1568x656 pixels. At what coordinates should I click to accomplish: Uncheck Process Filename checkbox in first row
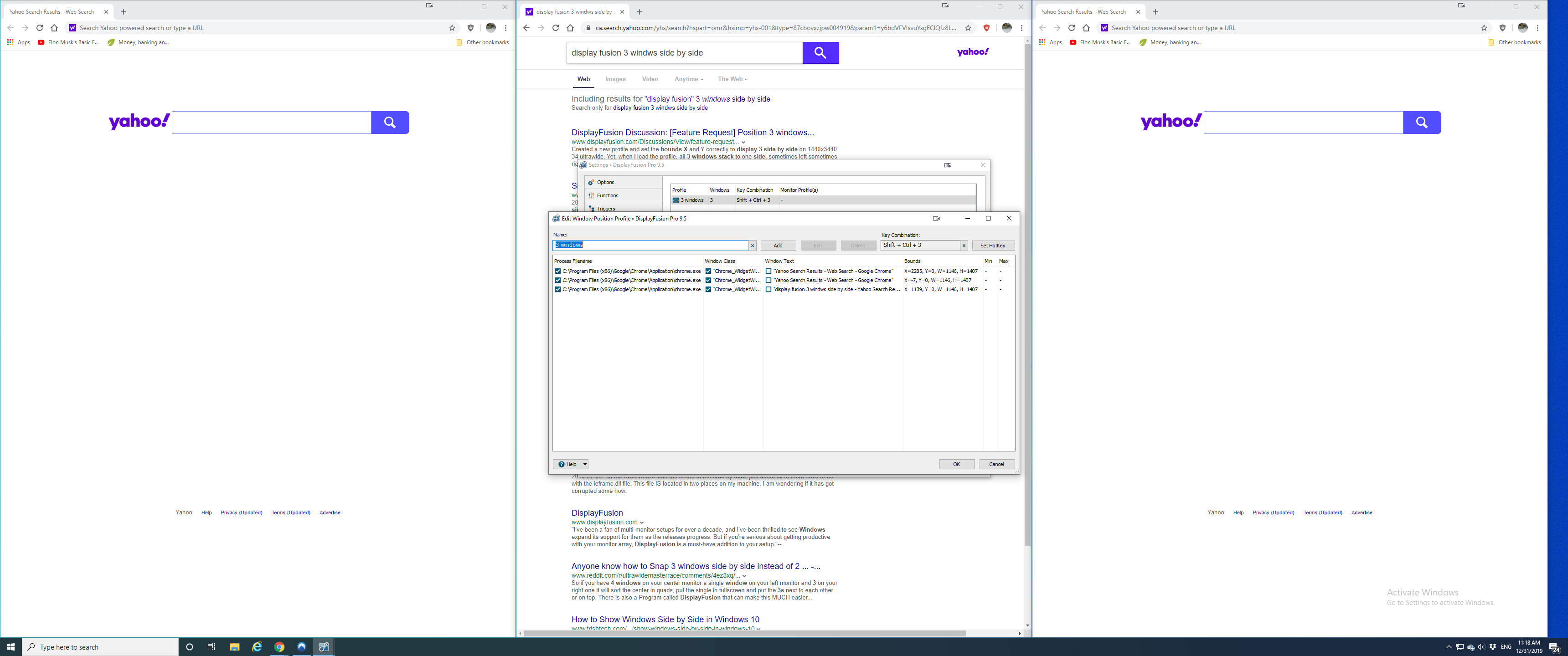(x=557, y=272)
